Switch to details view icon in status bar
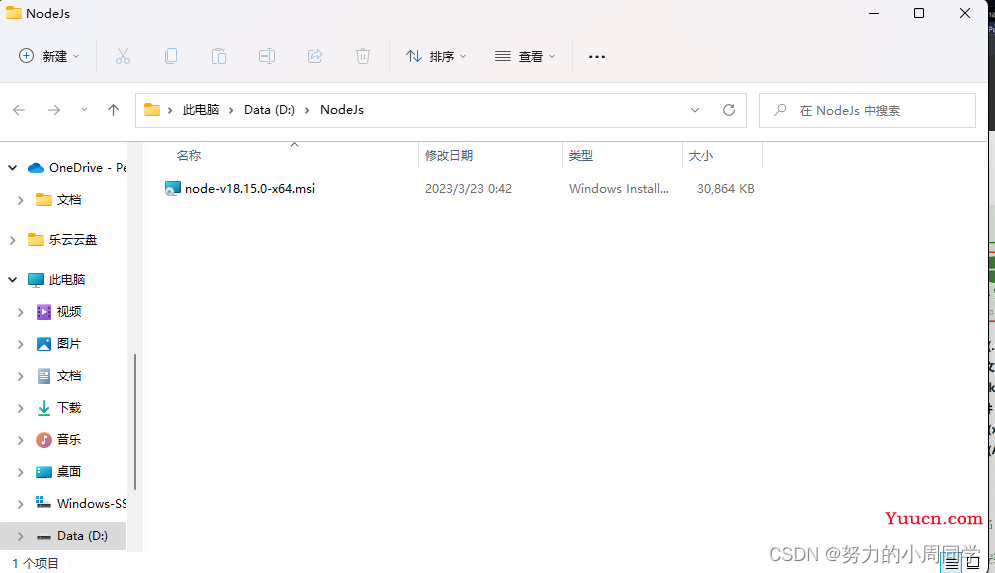 click(x=952, y=563)
